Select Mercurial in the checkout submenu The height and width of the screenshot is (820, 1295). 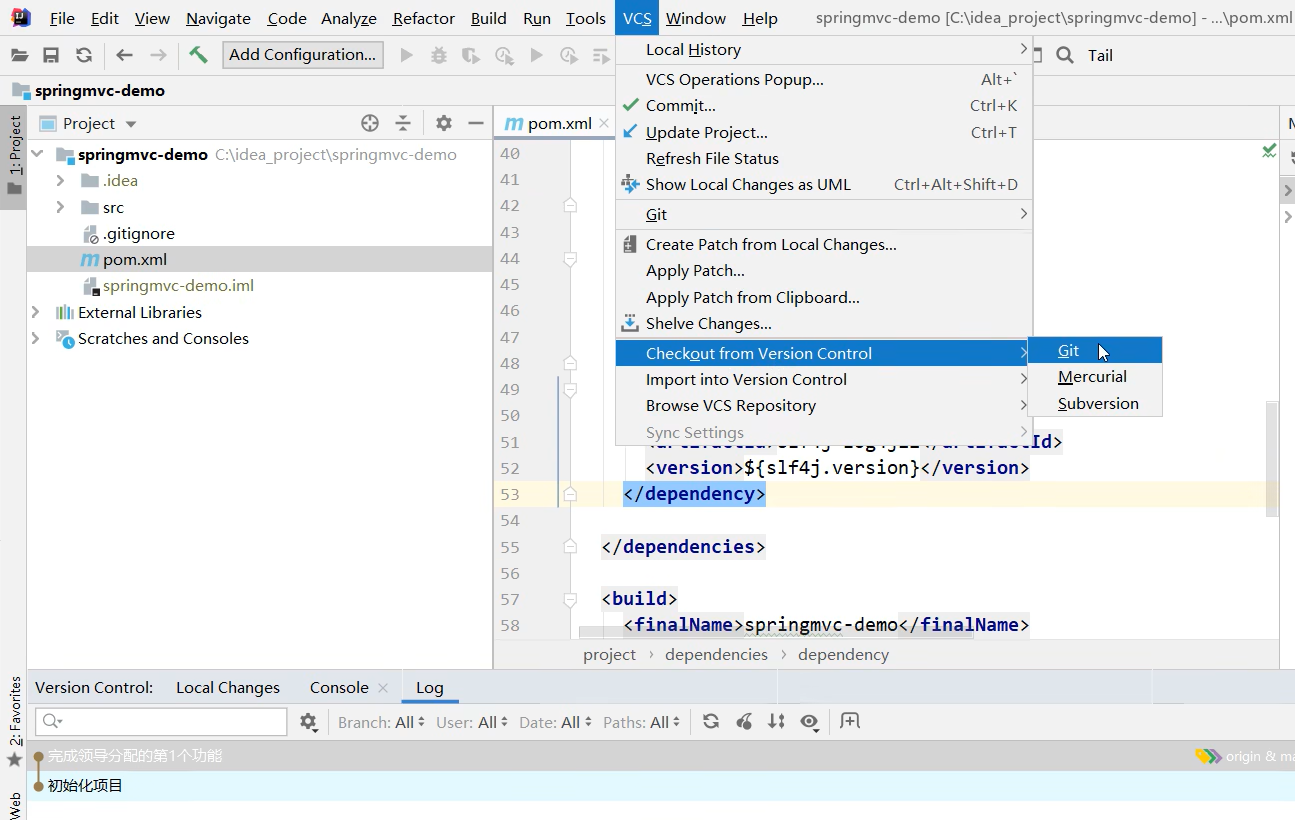tap(1095, 377)
